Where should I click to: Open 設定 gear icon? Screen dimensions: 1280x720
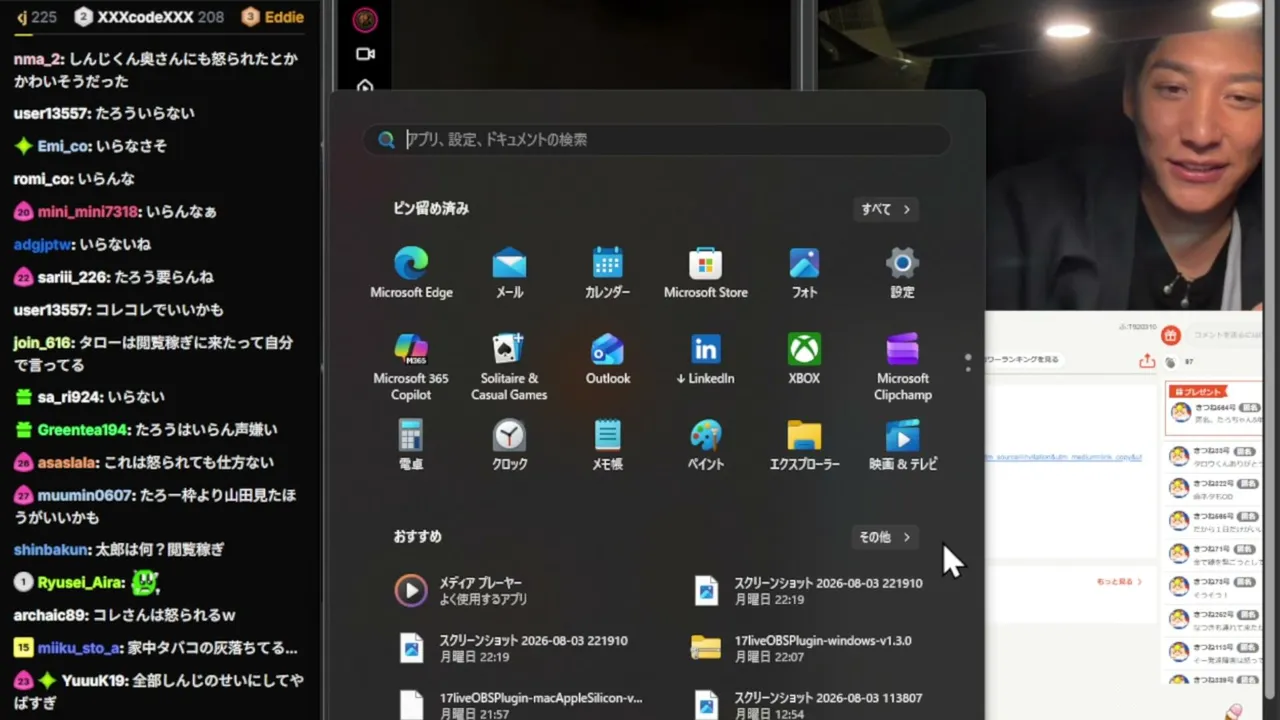click(902, 272)
